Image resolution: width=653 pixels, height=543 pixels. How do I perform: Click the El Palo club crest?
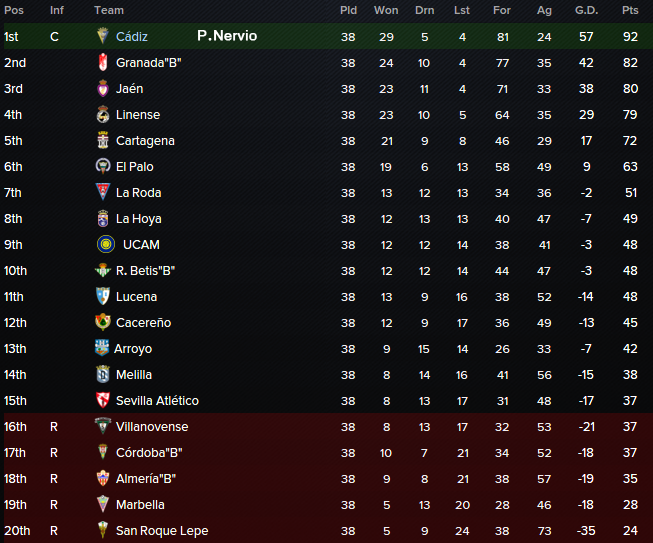coord(102,166)
